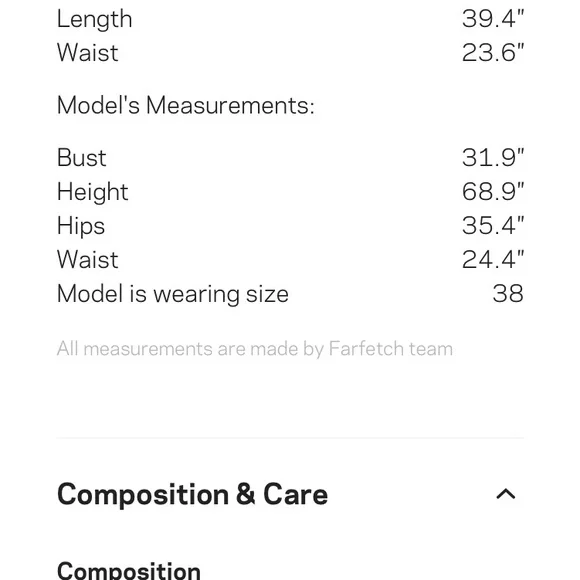Image resolution: width=580 pixels, height=580 pixels.
Task: Click the 23.6" waist value under Length
Action: [x=493, y=53]
